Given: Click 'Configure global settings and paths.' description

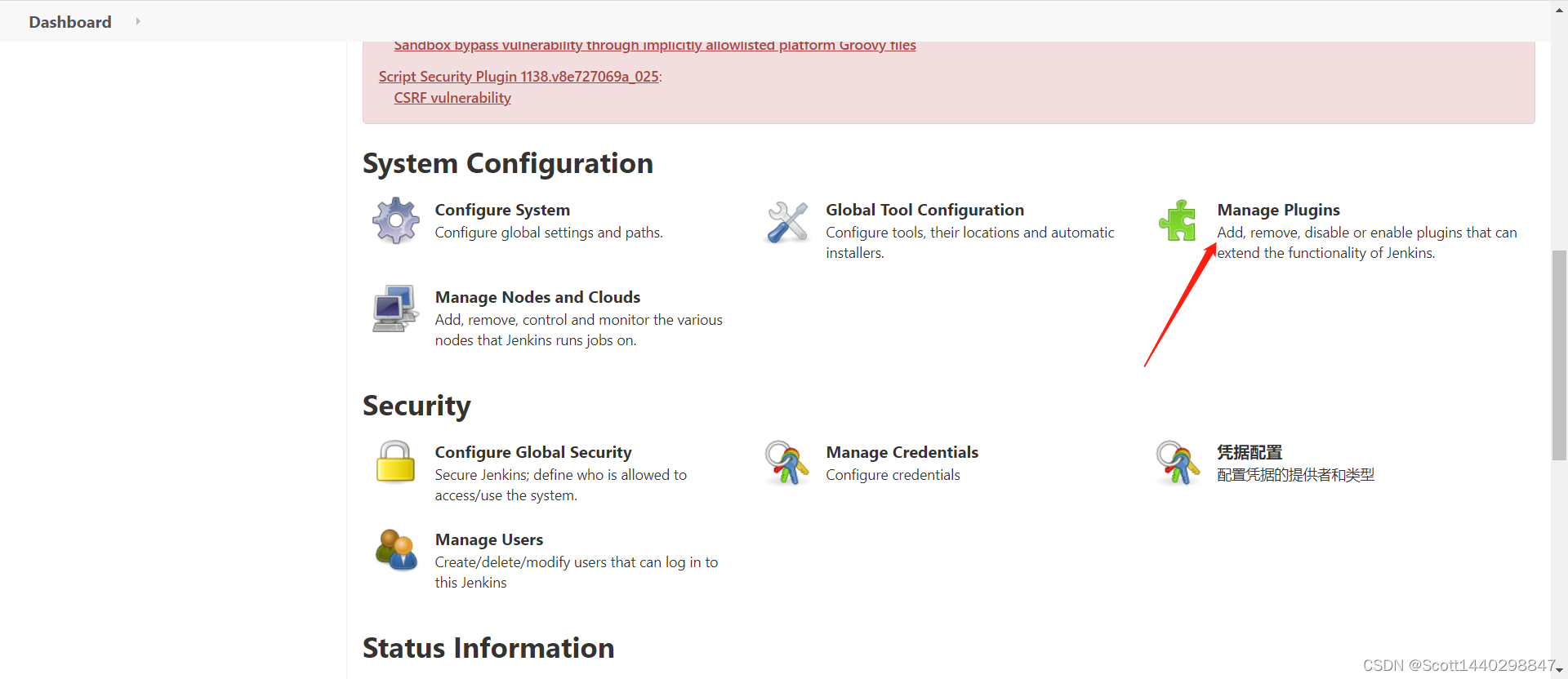Looking at the screenshot, I should click(x=549, y=233).
